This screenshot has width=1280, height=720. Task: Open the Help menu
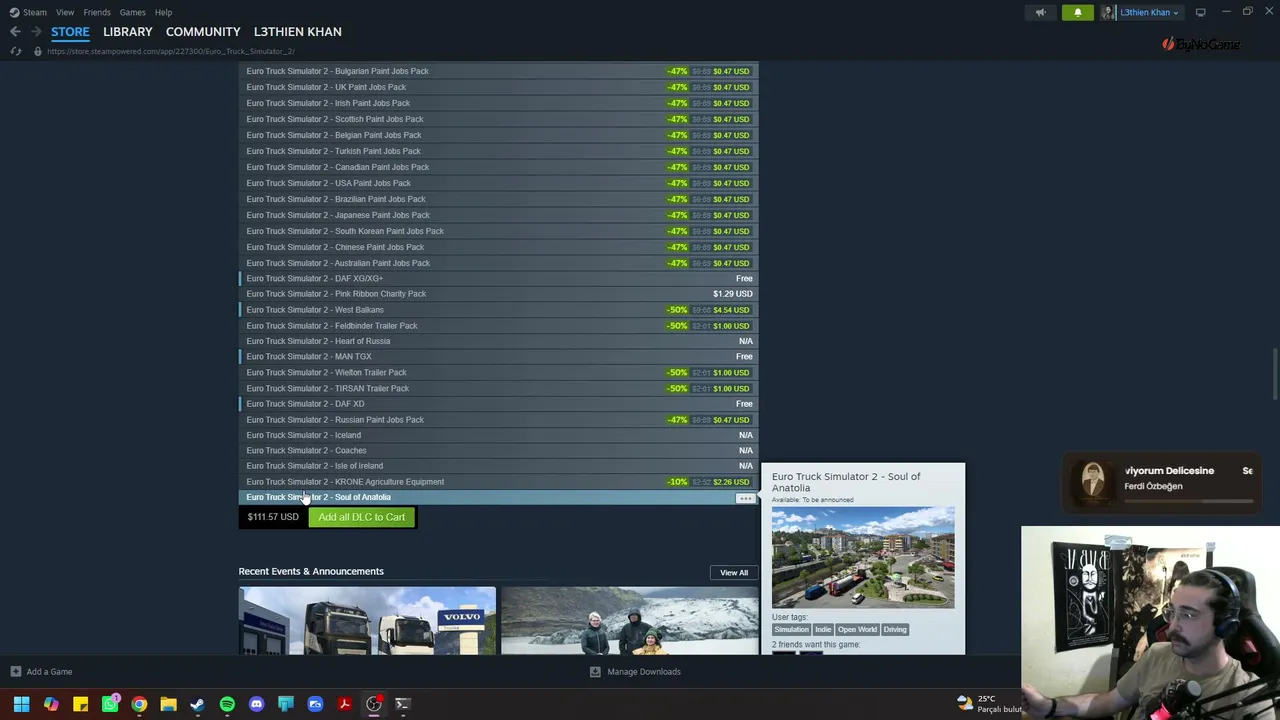coord(163,12)
